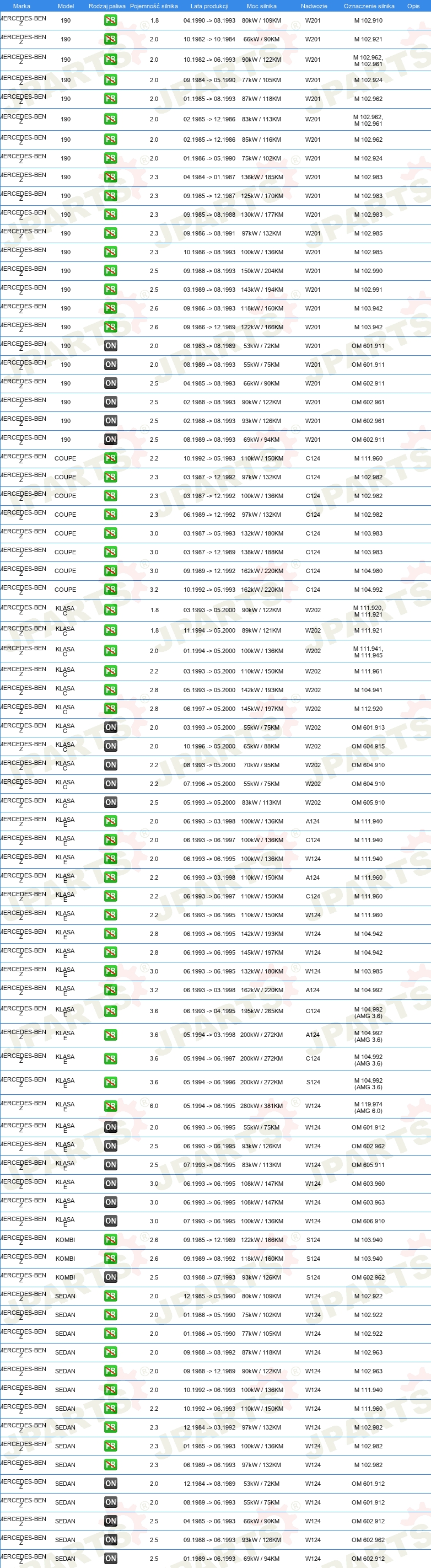Select engine code cell OM 606.910
The height and width of the screenshot is (1568, 431).
368,1221
